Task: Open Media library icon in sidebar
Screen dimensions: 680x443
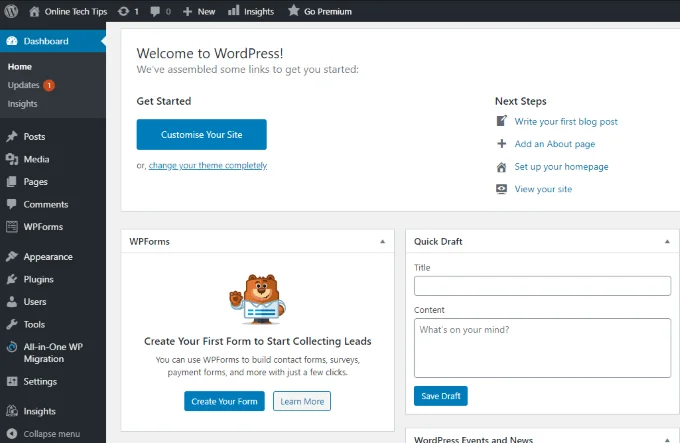Action: tap(12, 159)
